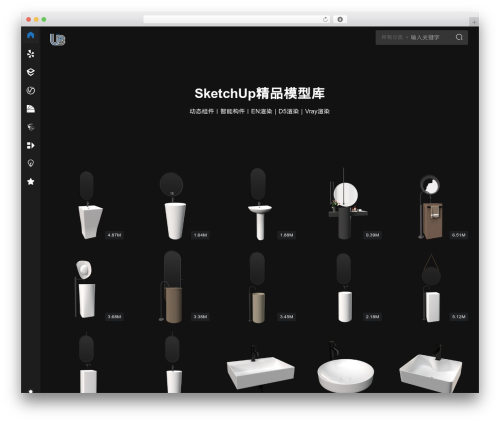500x423 pixels.
Task: Select the circular slash sidebar icon
Action: click(x=31, y=90)
